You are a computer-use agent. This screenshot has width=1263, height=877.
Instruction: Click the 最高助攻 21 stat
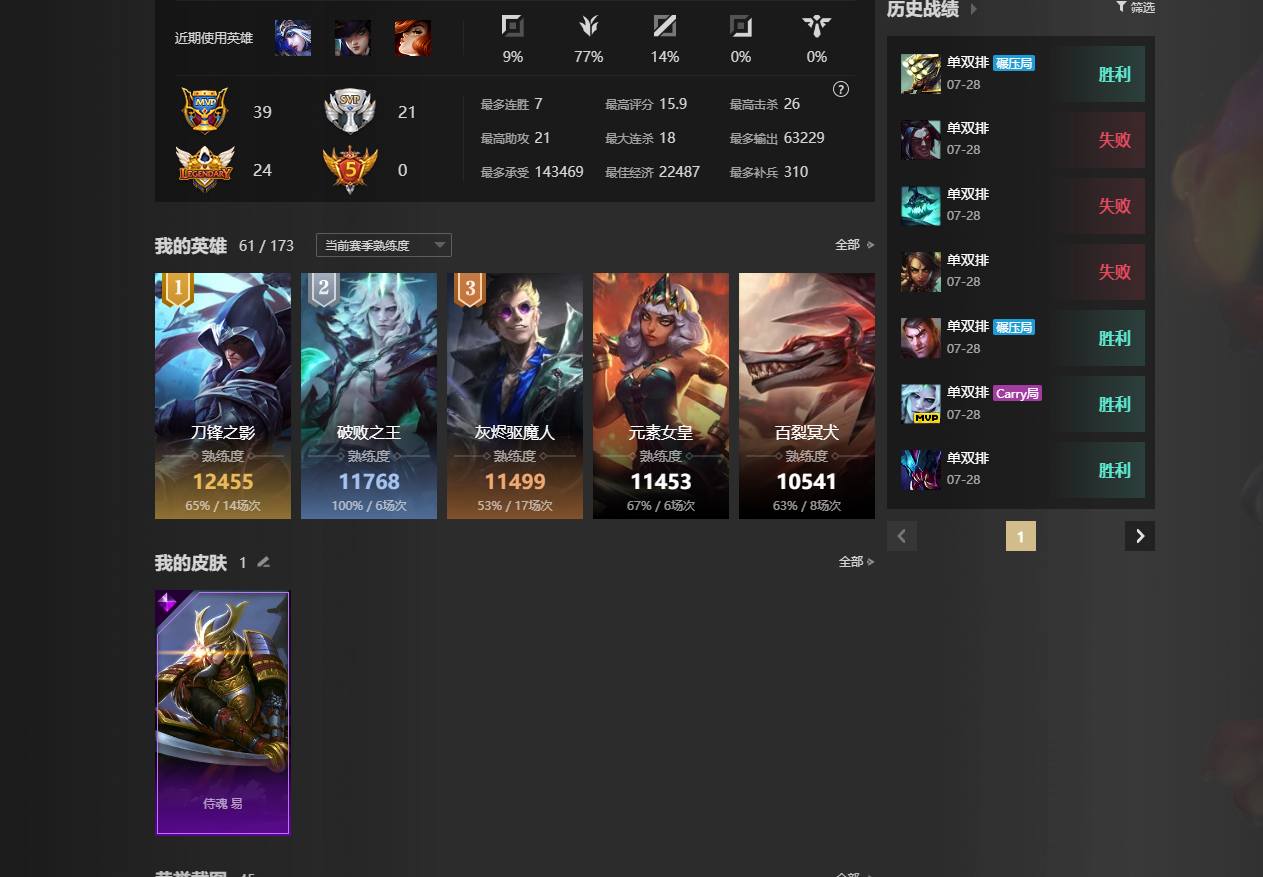tap(516, 138)
